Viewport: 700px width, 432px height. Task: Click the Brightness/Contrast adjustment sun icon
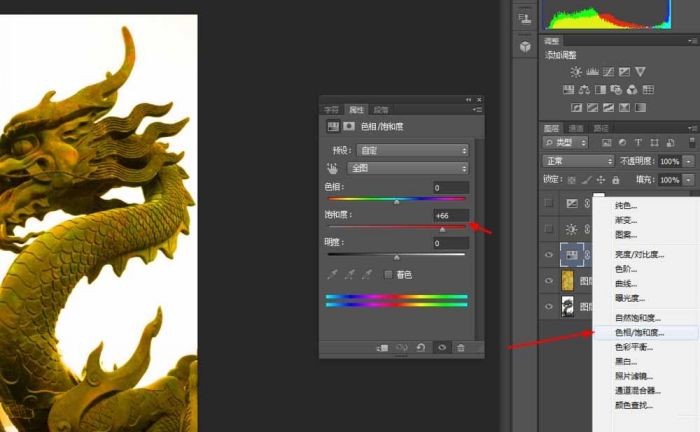576,72
